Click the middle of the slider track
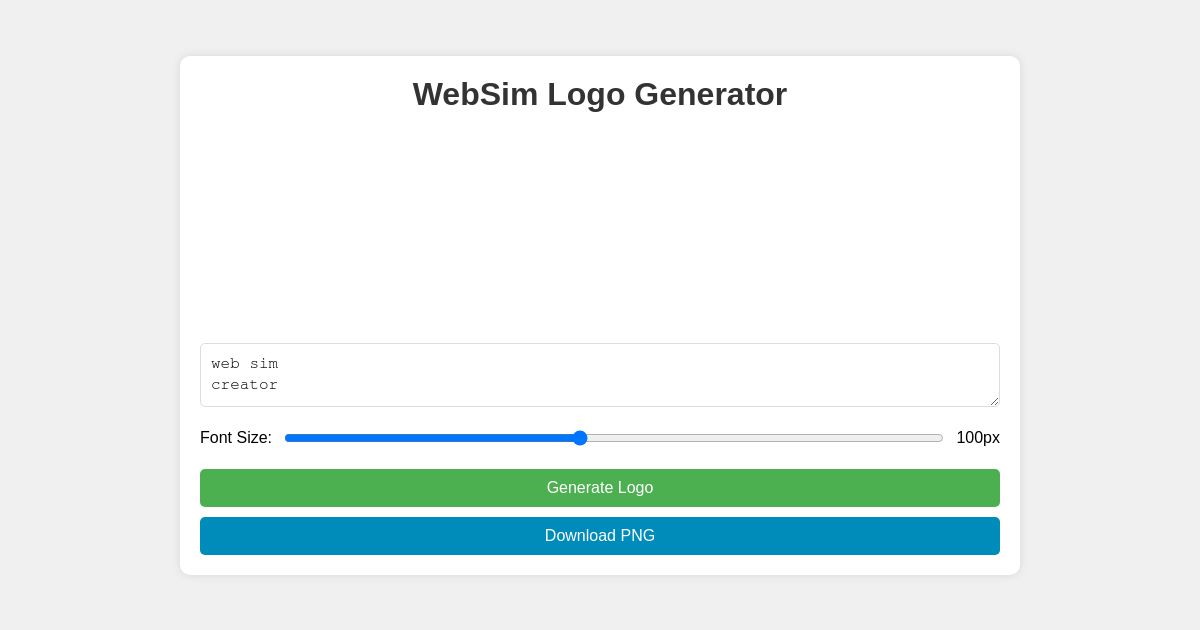Image resolution: width=1200 pixels, height=630 pixels. coord(615,438)
